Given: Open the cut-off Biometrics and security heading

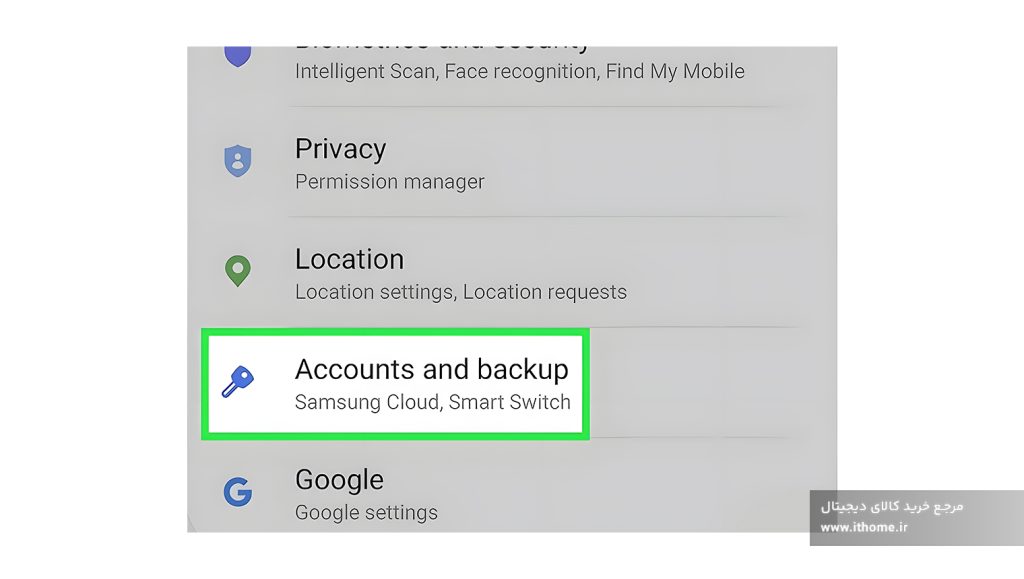Looking at the screenshot, I should [441, 48].
